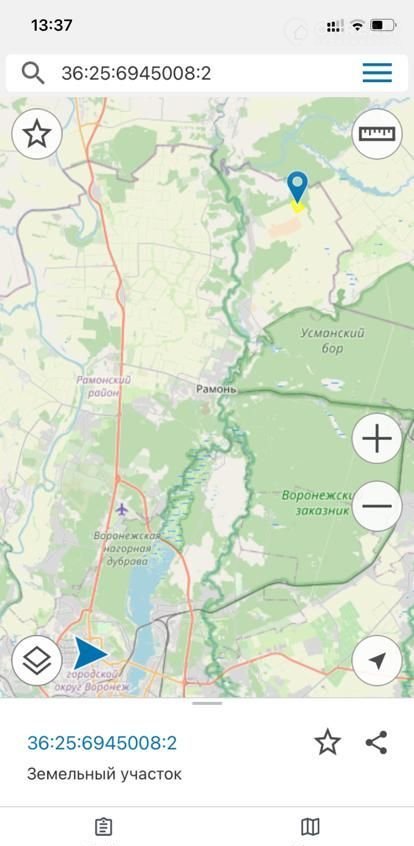Add parcel to favorites via bottom star
This screenshot has height=846, width=414.
pyautogui.click(x=328, y=742)
